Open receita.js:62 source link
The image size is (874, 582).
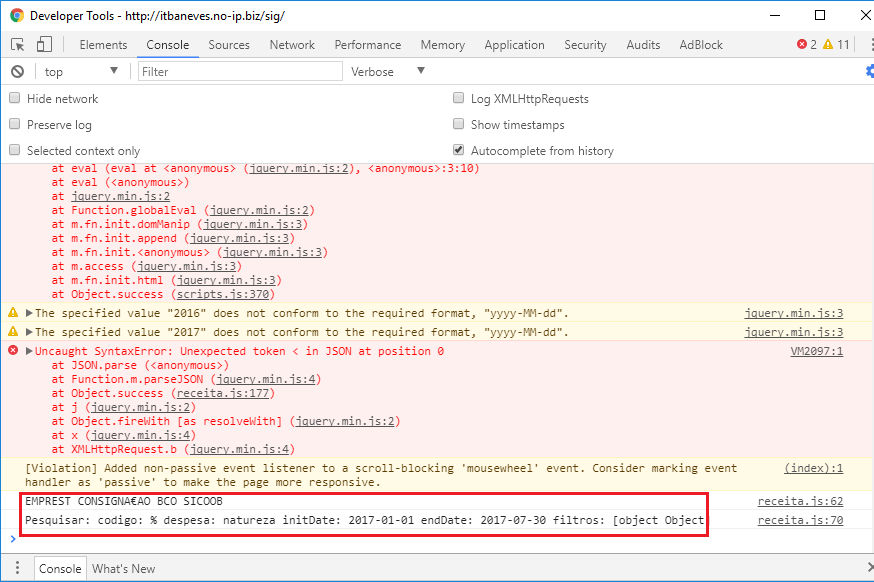pos(800,501)
